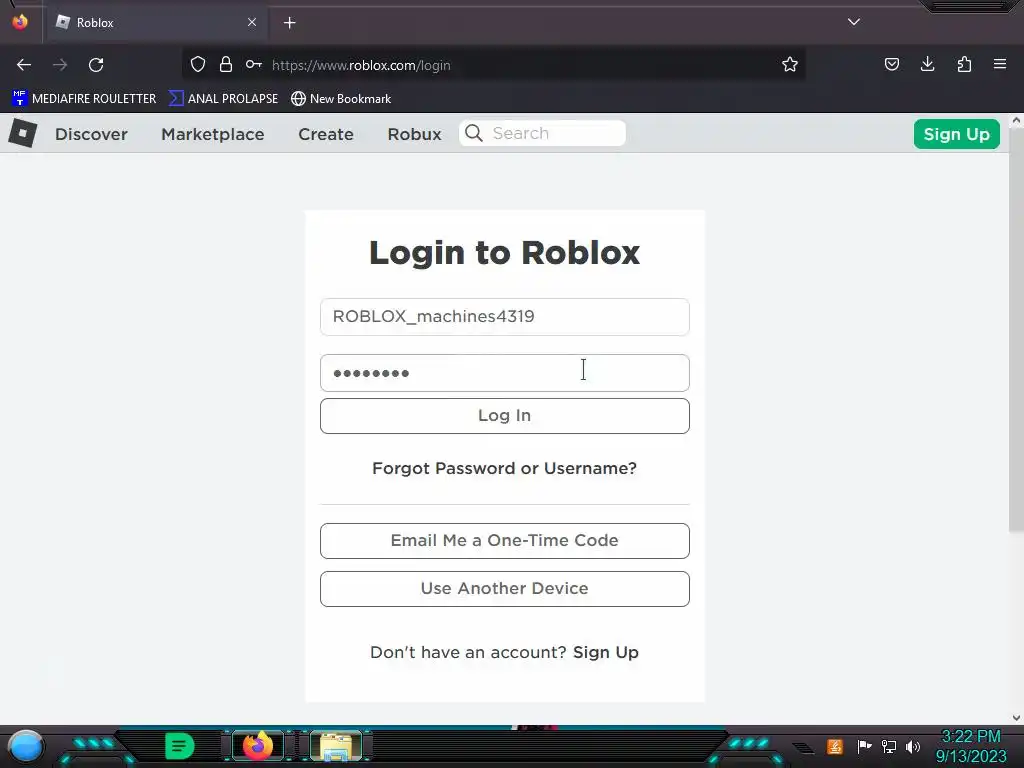Viewport: 1024px width, 768px height.
Task: Click the scrollbar up arrow
Action: [1016, 121]
